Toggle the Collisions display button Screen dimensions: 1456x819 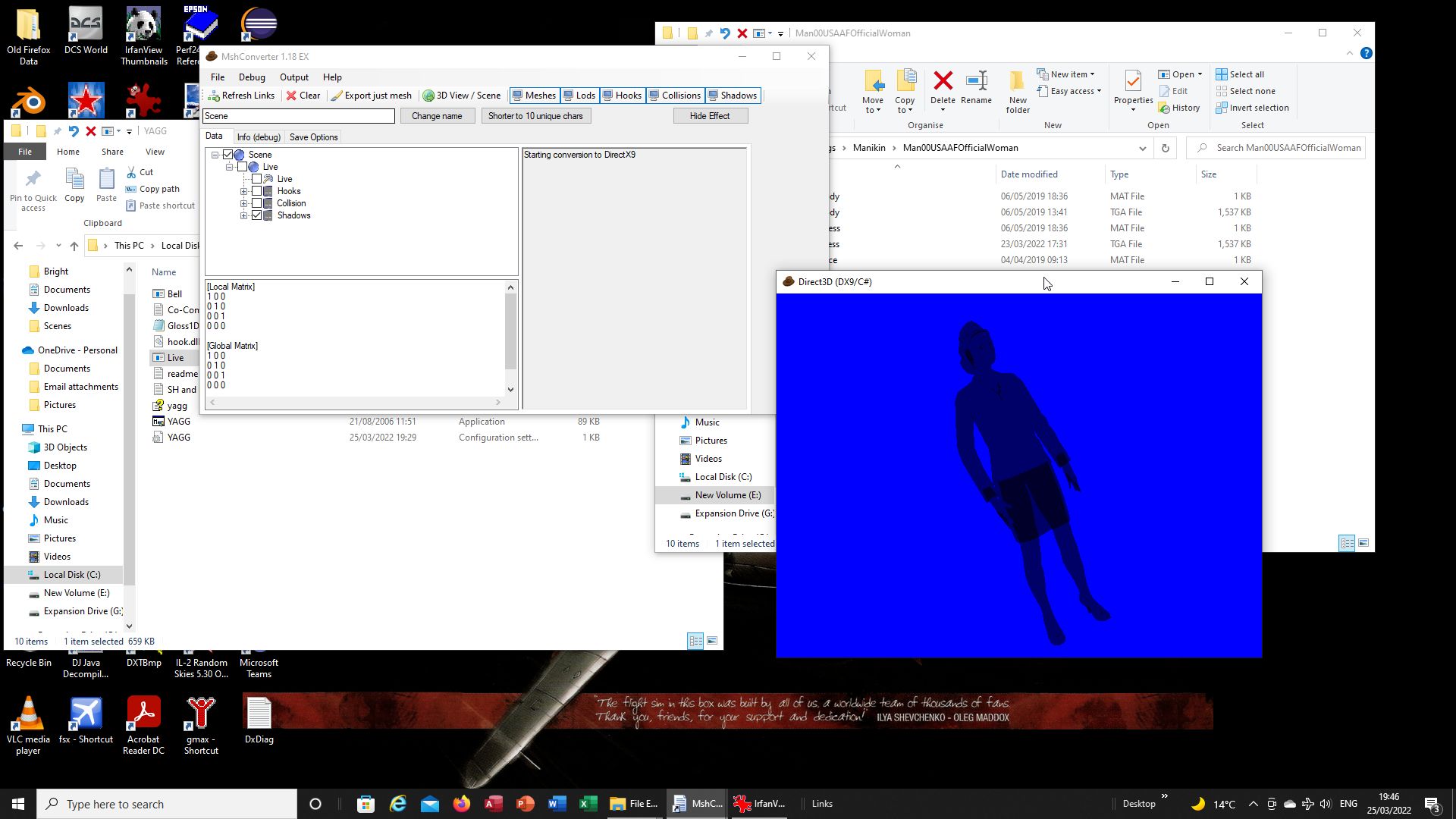pyautogui.click(x=675, y=96)
